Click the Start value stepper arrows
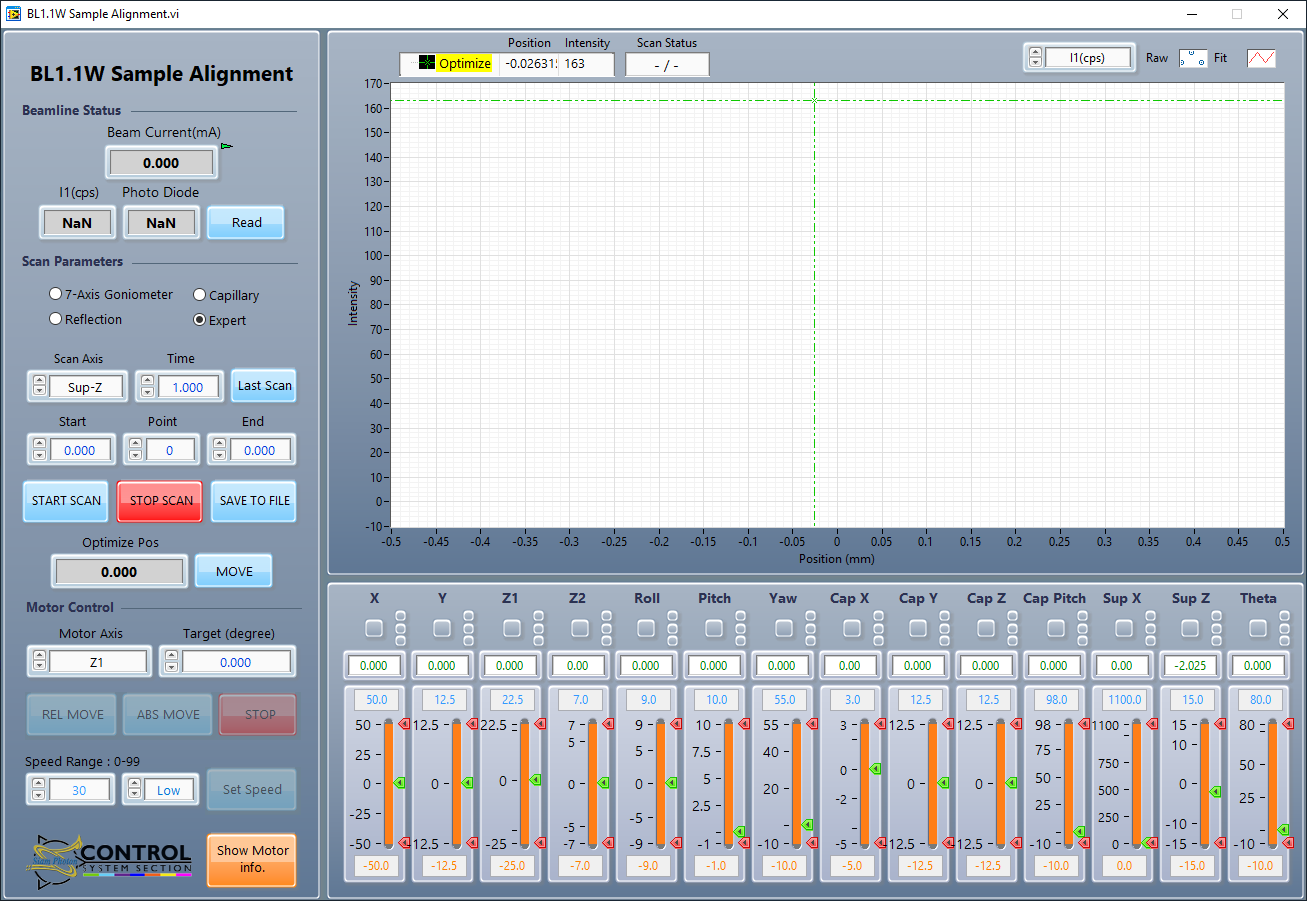The image size is (1307, 901). pos(39,450)
